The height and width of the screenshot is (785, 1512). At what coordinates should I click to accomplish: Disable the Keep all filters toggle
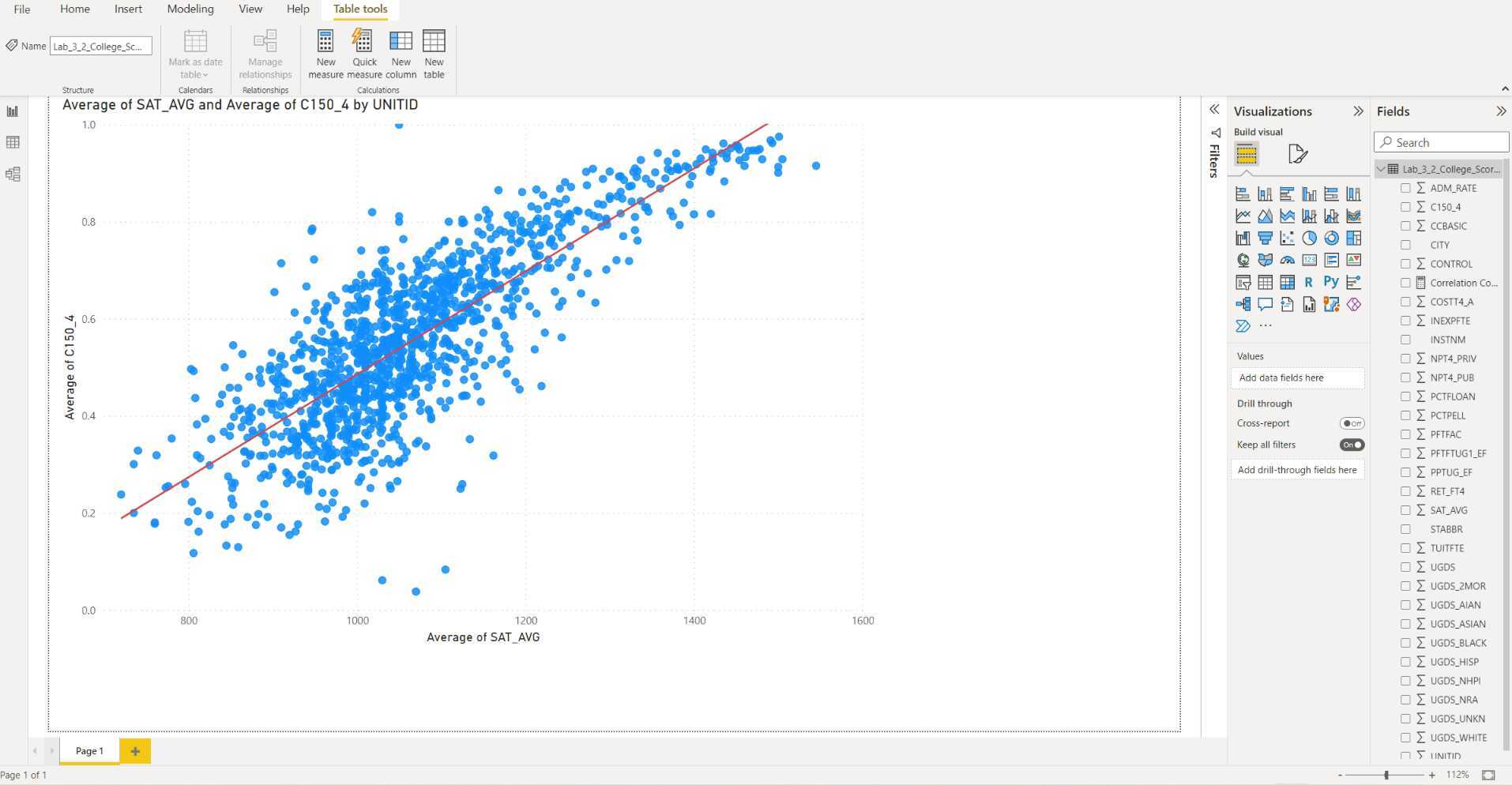coord(1351,445)
